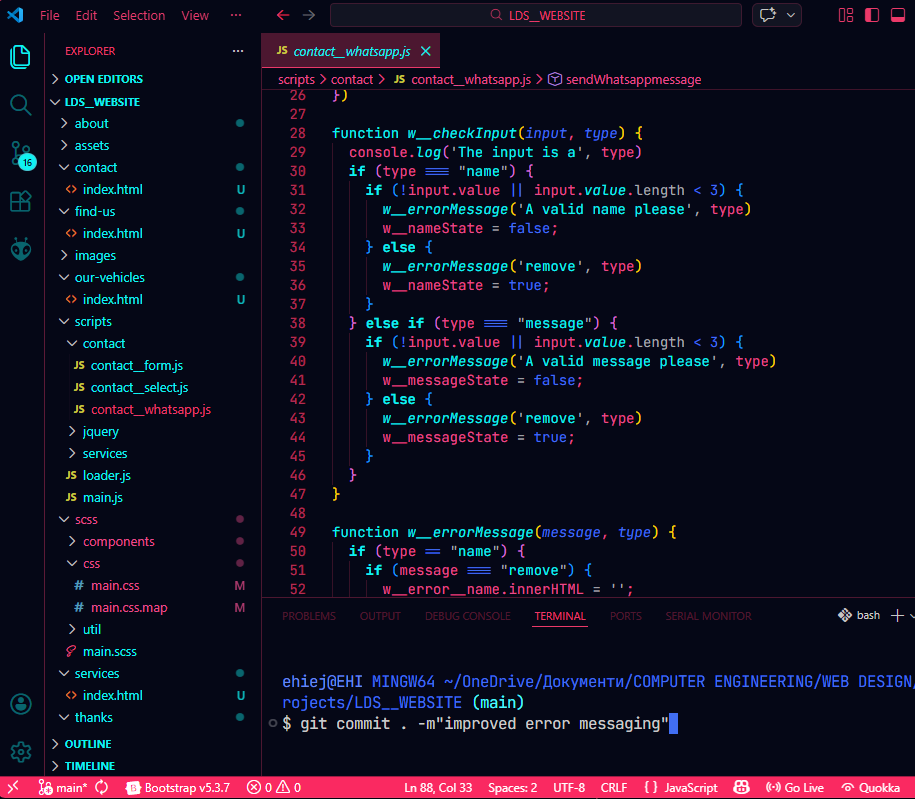Screen dimensions: 915x799
Task: Collapse the scripts folder
Action: click(96, 321)
